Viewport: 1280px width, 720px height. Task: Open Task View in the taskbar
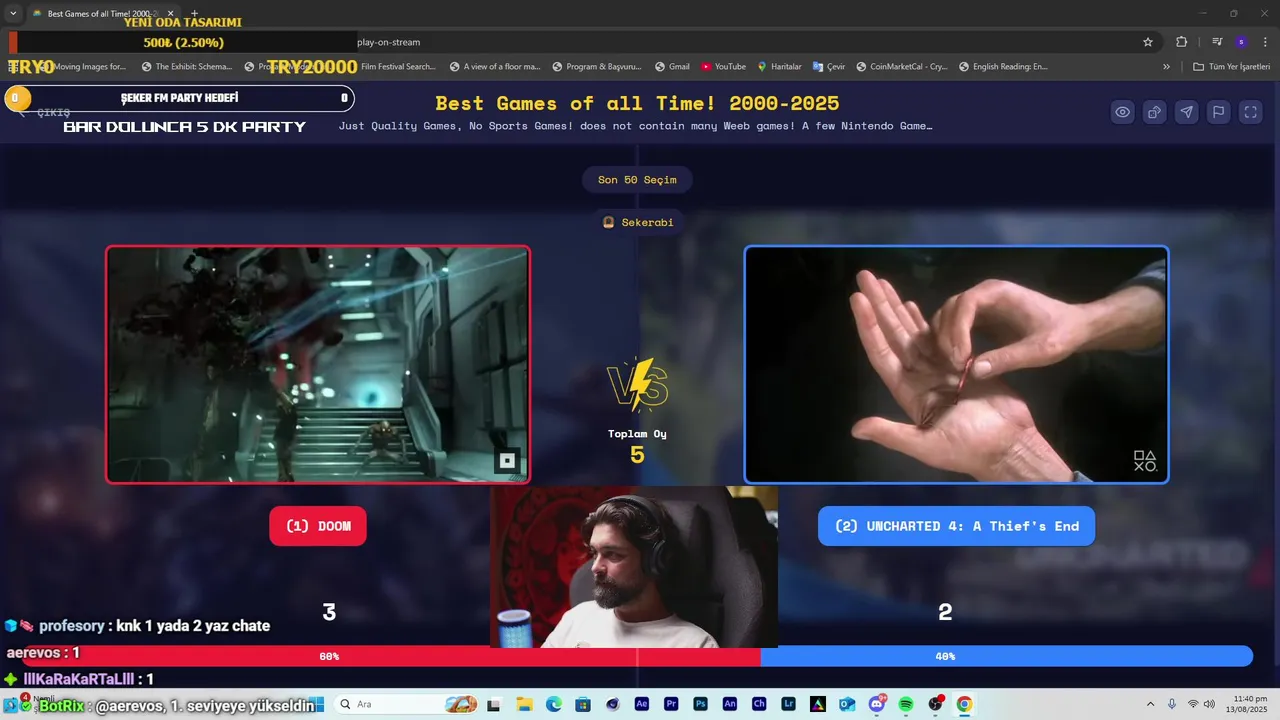pyautogui.click(x=493, y=704)
